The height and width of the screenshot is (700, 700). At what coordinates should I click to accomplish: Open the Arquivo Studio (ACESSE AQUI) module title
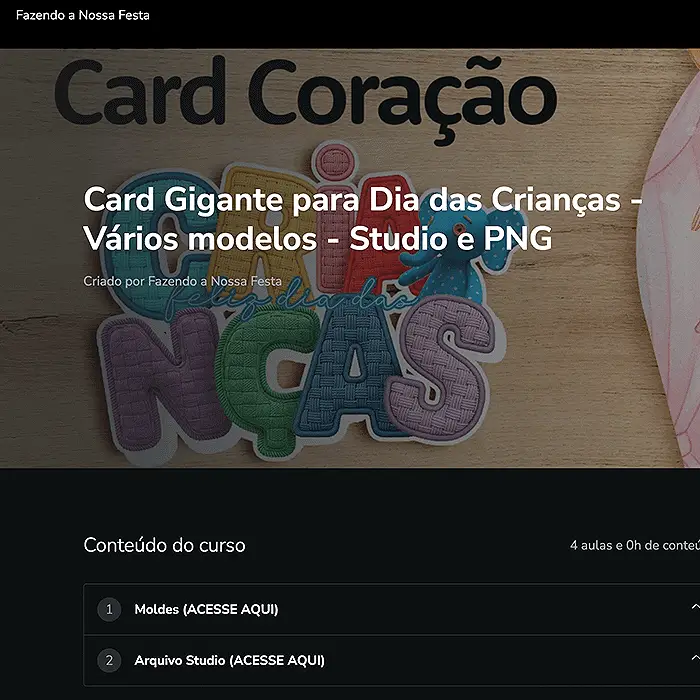(229, 660)
